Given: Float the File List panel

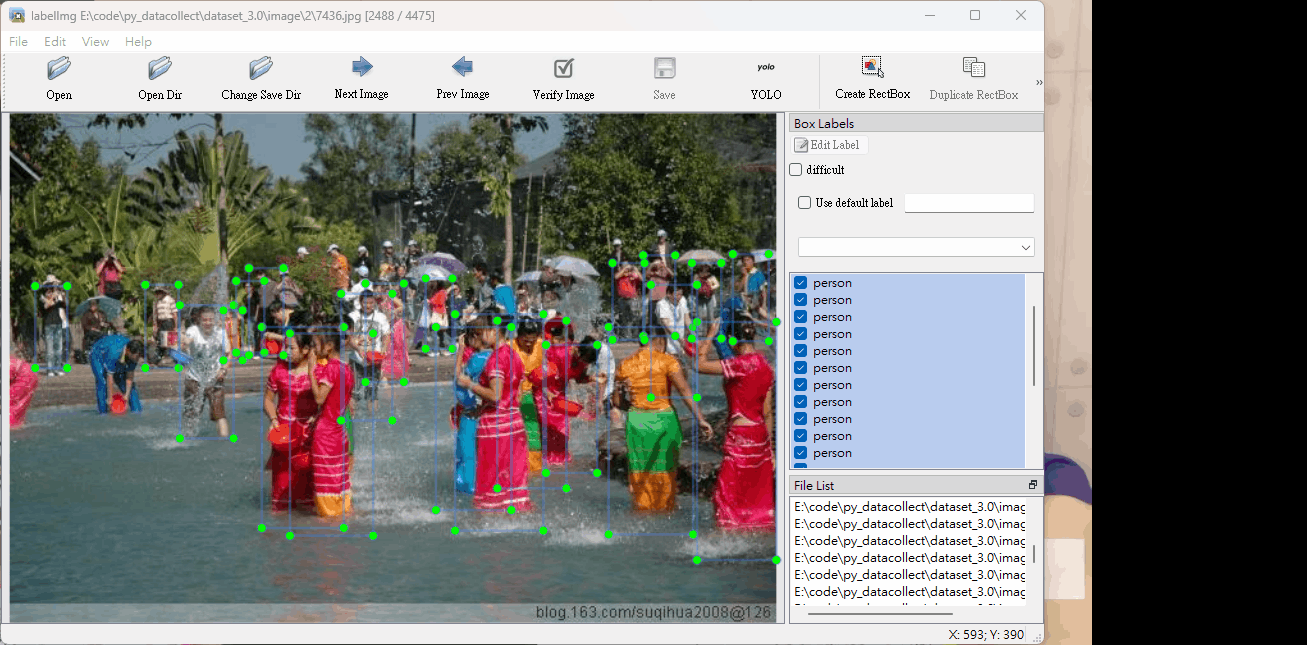Looking at the screenshot, I should pyautogui.click(x=1033, y=485).
